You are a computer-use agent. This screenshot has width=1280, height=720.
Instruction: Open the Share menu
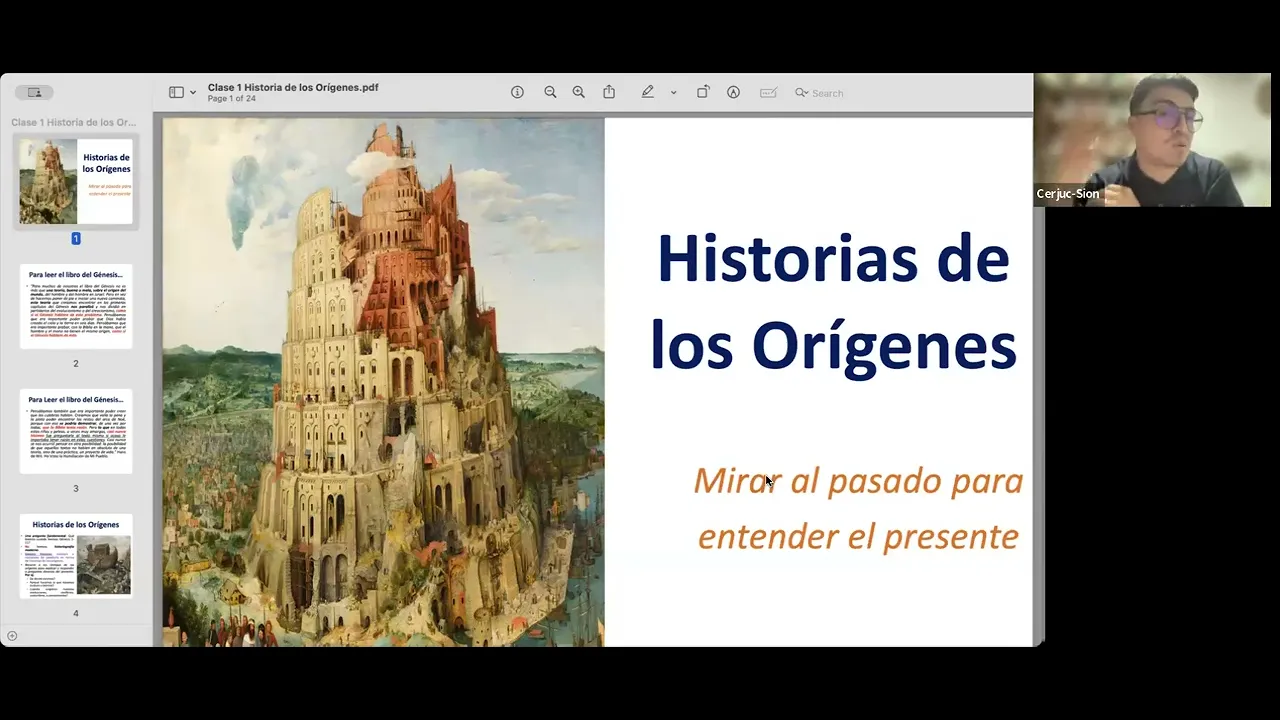[x=609, y=92]
